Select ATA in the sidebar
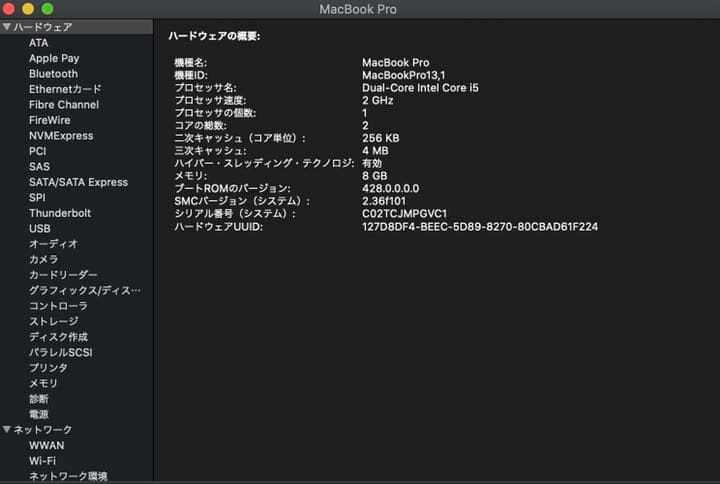 coord(39,43)
